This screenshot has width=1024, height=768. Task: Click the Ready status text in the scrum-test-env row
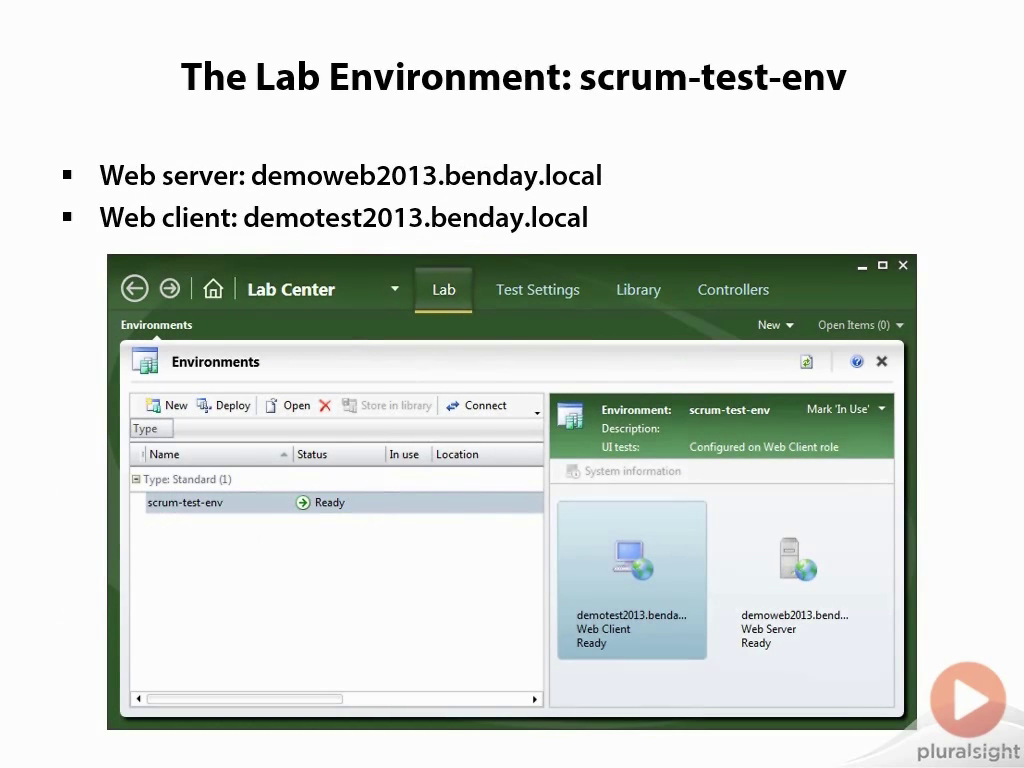click(x=330, y=502)
